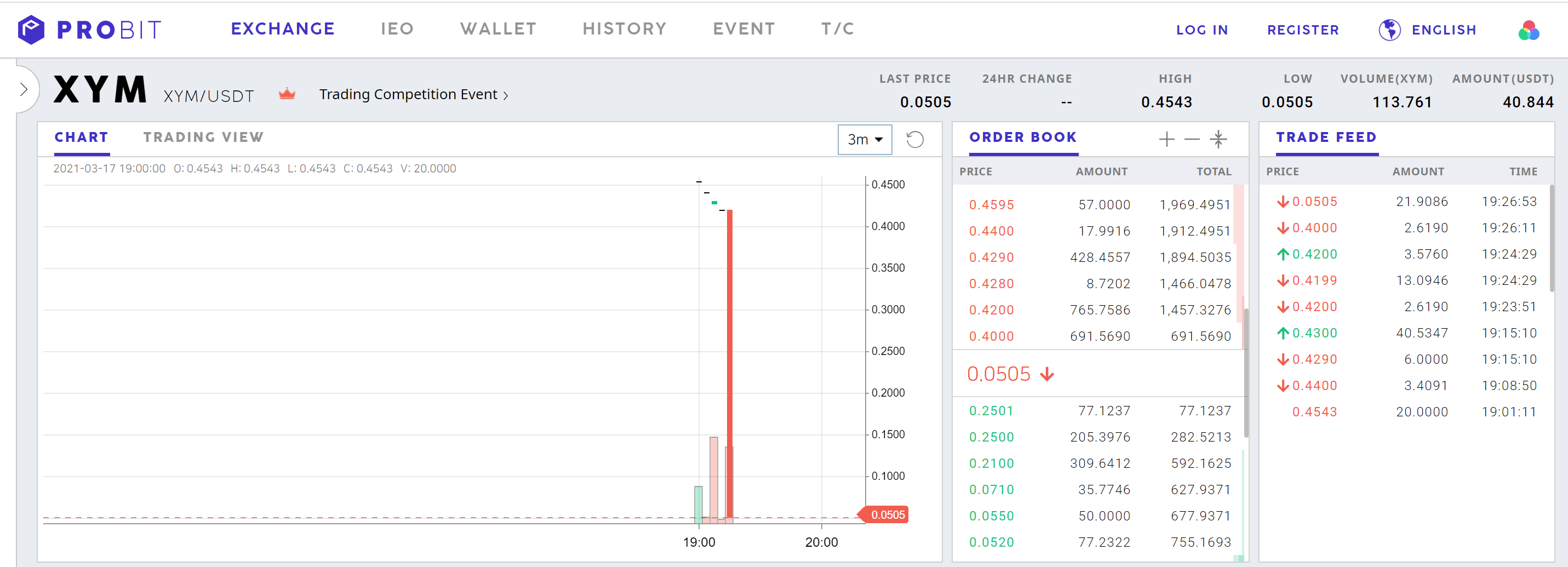Select the ORDER BOOK tab
1568x567 pixels.
[1023, 138]
